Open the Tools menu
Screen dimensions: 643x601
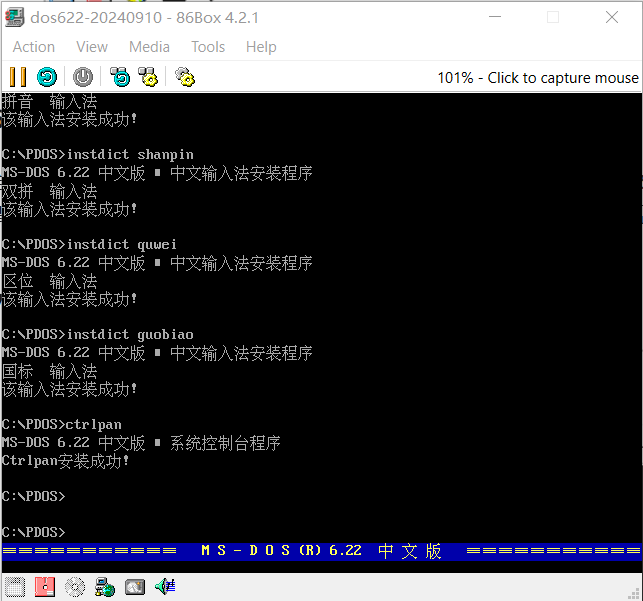pos(208,47)
